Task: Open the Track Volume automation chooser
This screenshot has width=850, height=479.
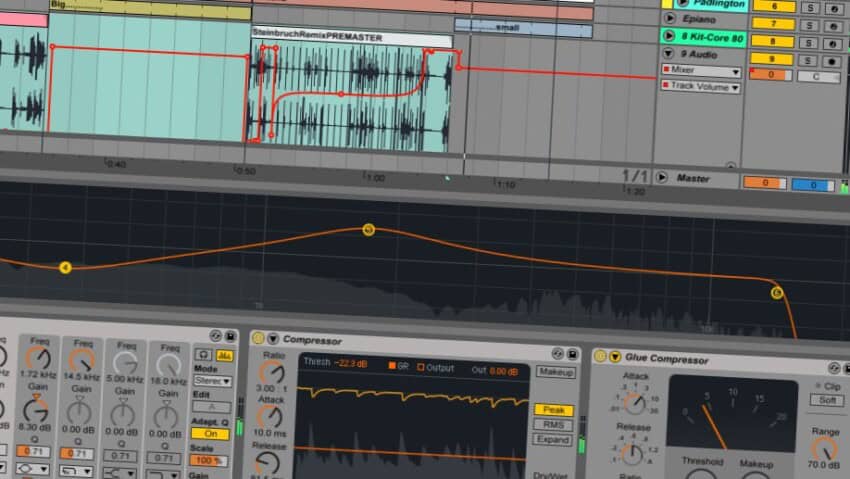Action: tap(700, 86)
